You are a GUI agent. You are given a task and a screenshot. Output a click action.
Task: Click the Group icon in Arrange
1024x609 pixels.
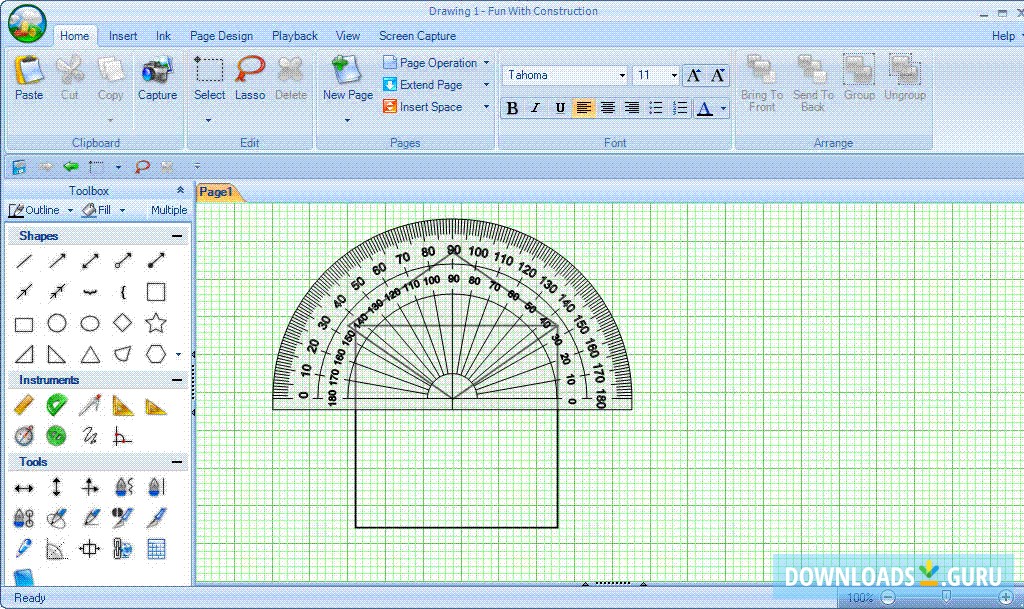click(859, 70)
